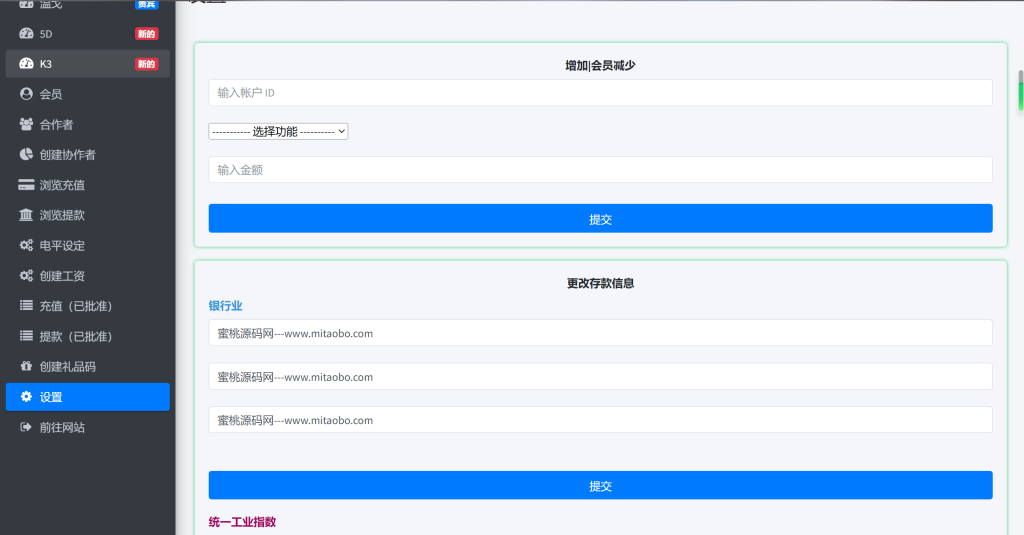This screenshot has width=1024, height=535.
Task: Click the 输入金额 amount field
Action: pyautogui.click(x=600, y=170)
